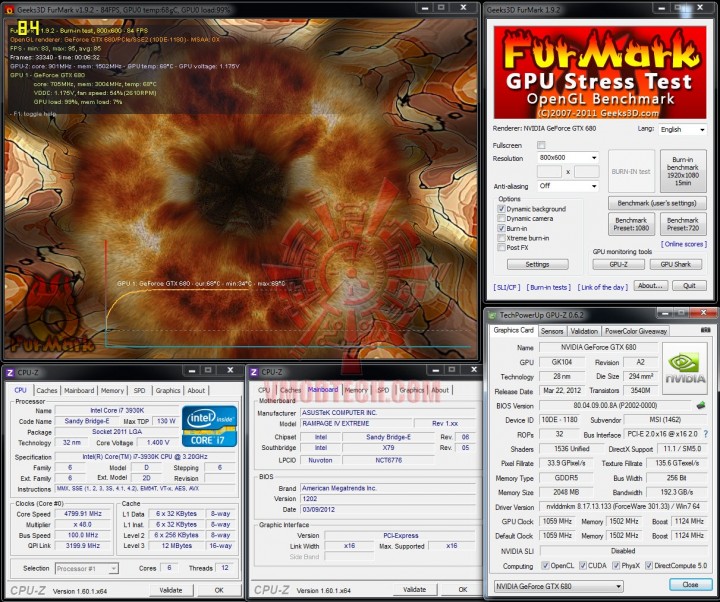Screen dimensions: 720x602
Task: Click the FurMark render window title icon
Action: 9,10
